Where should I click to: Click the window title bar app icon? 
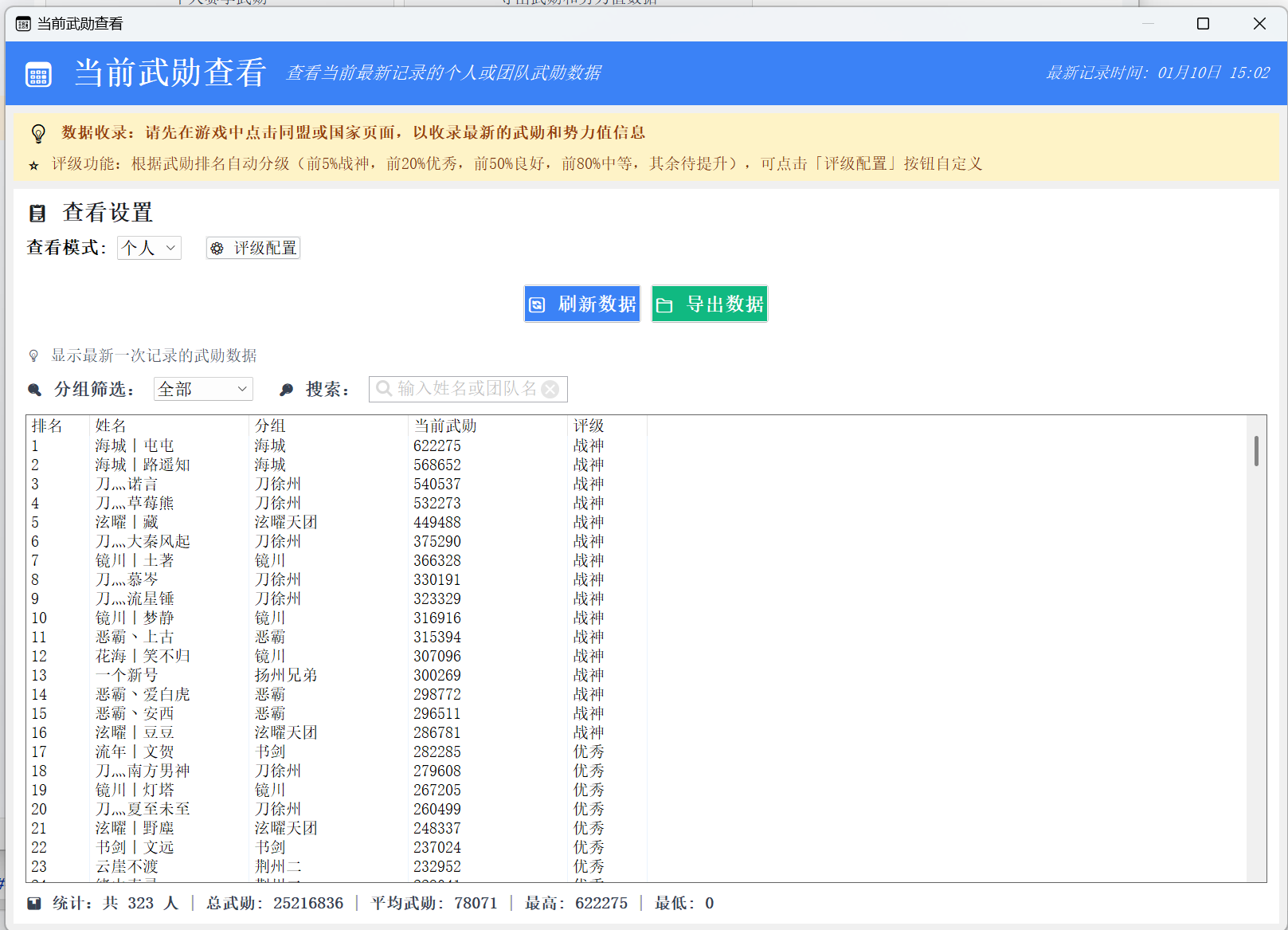tap(23, 24)
